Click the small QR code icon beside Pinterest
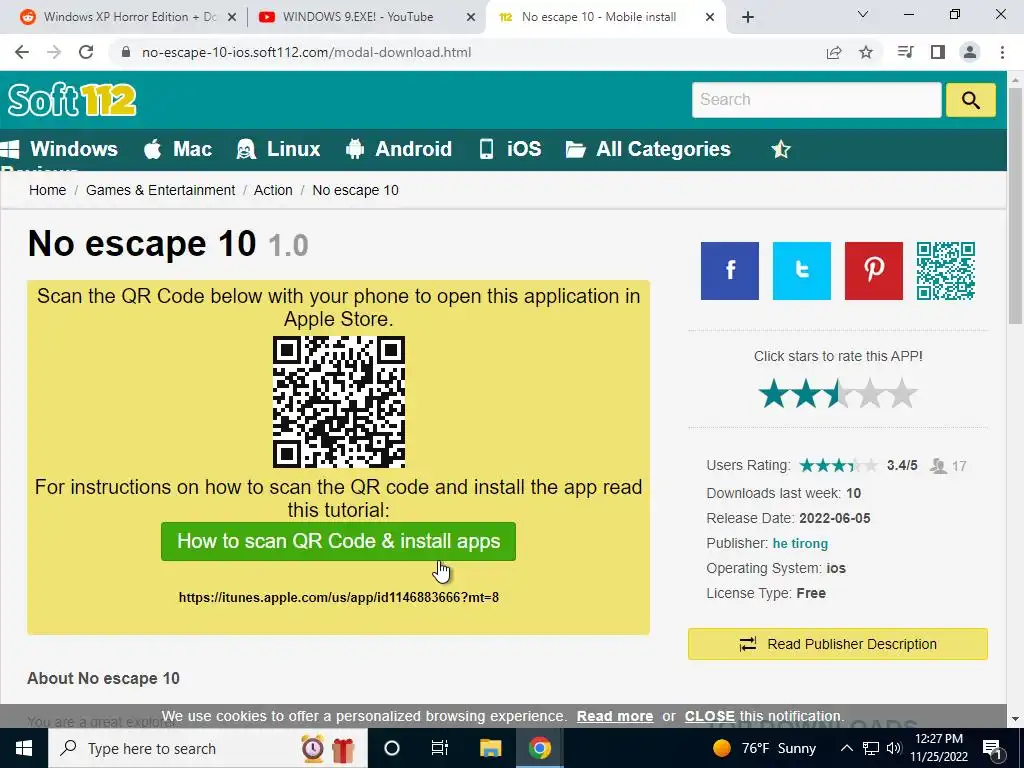1024x768 pixels. 946,271
